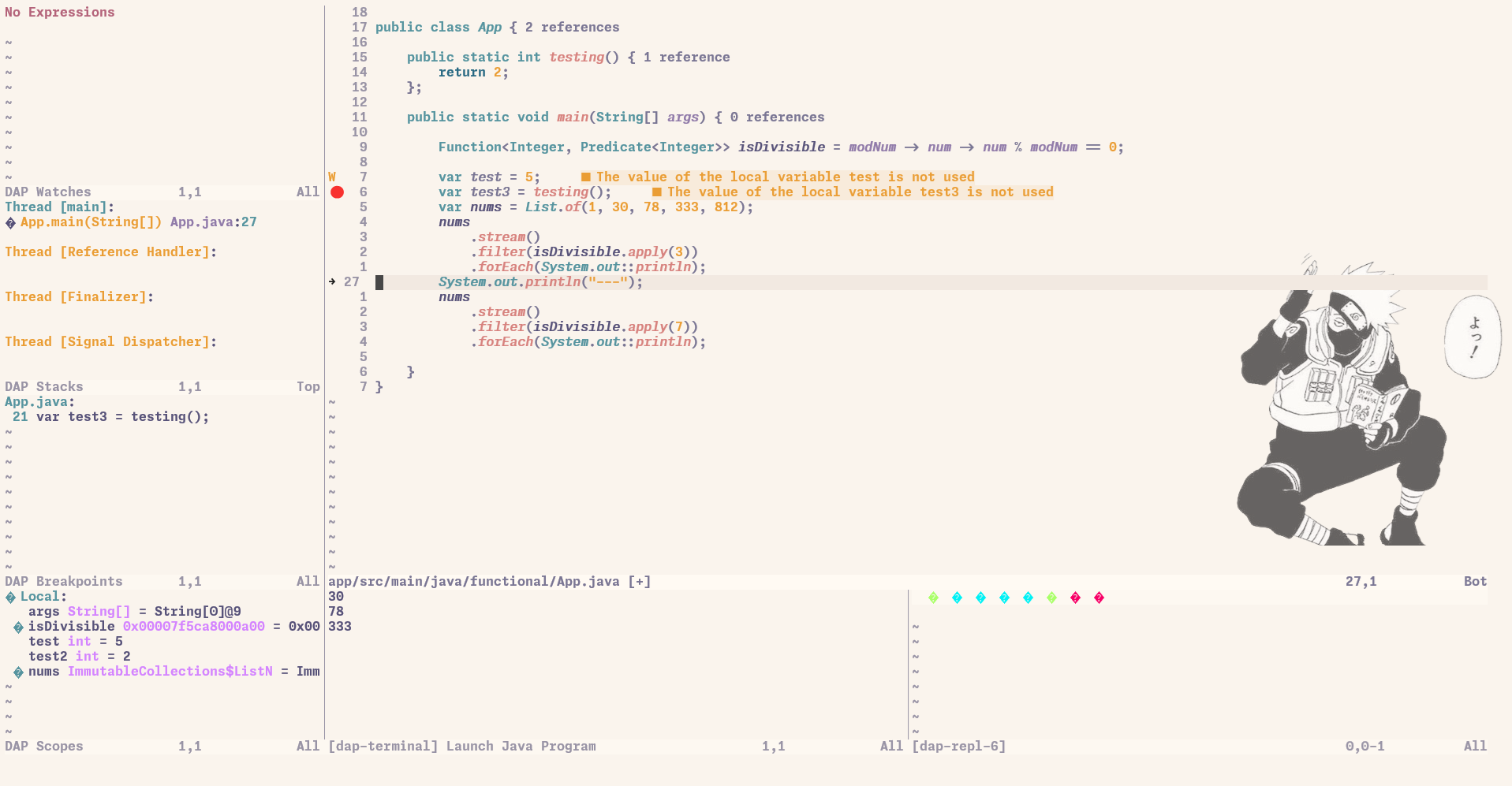Click the 'test2 int = 2' variable row
1512x786 pixels.
80,656
